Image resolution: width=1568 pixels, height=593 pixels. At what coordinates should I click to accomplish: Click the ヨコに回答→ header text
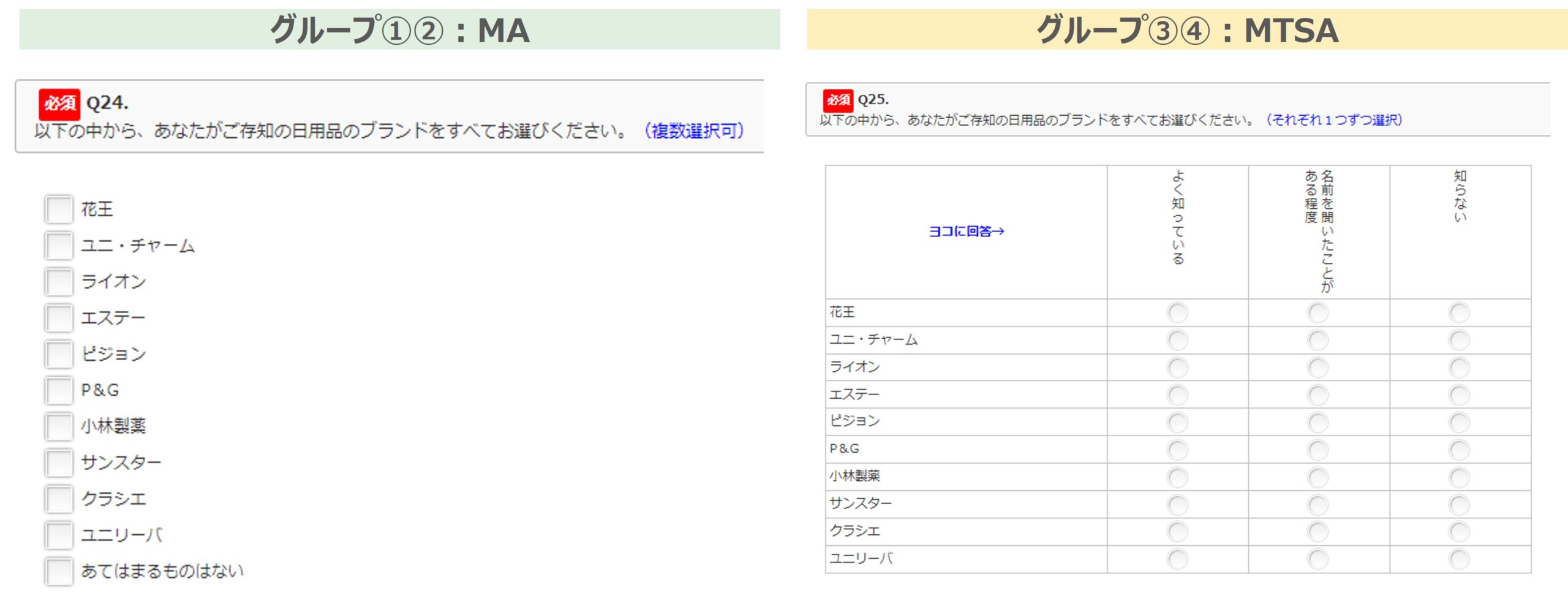[966, 232]
